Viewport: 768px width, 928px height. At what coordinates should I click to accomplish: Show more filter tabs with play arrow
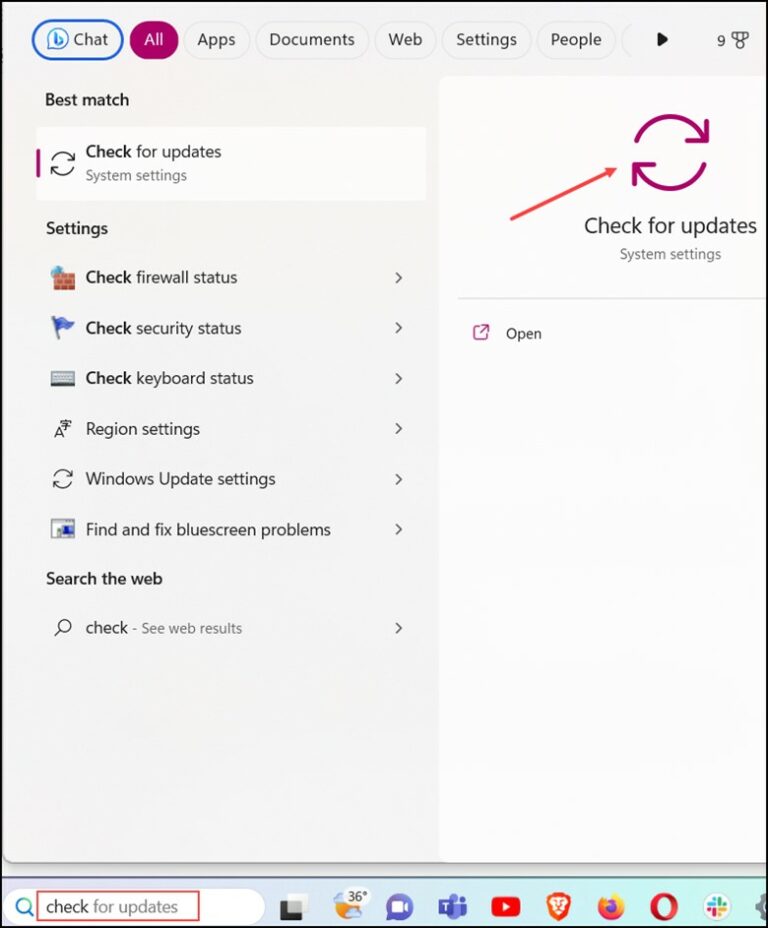(x=662, y=40)
